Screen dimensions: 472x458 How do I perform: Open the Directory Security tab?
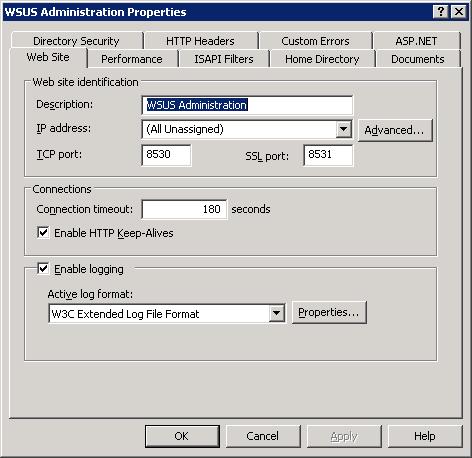click(76, 41)
